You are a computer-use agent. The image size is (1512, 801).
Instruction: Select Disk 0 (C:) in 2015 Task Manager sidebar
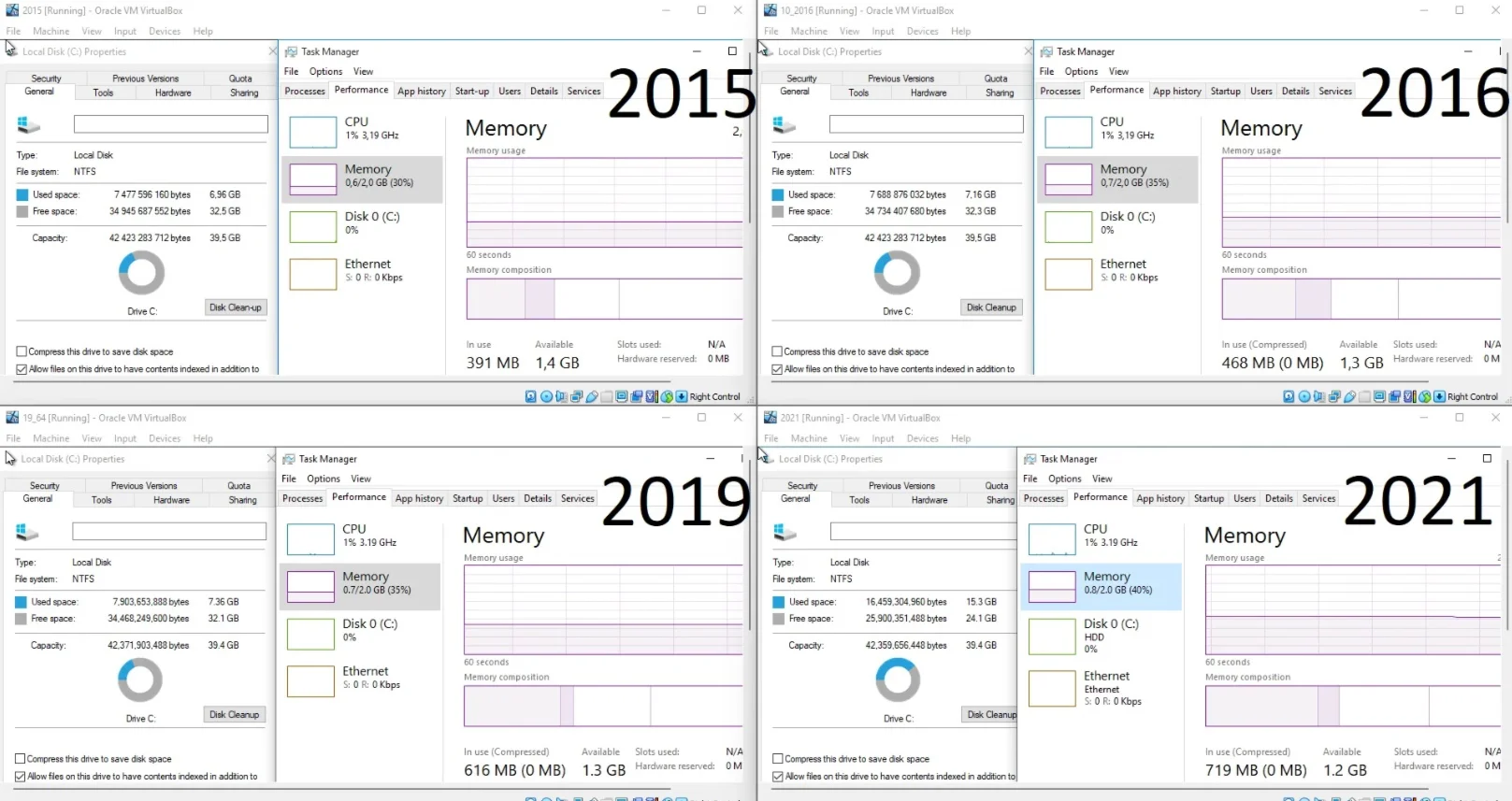(x=363, y=226)
